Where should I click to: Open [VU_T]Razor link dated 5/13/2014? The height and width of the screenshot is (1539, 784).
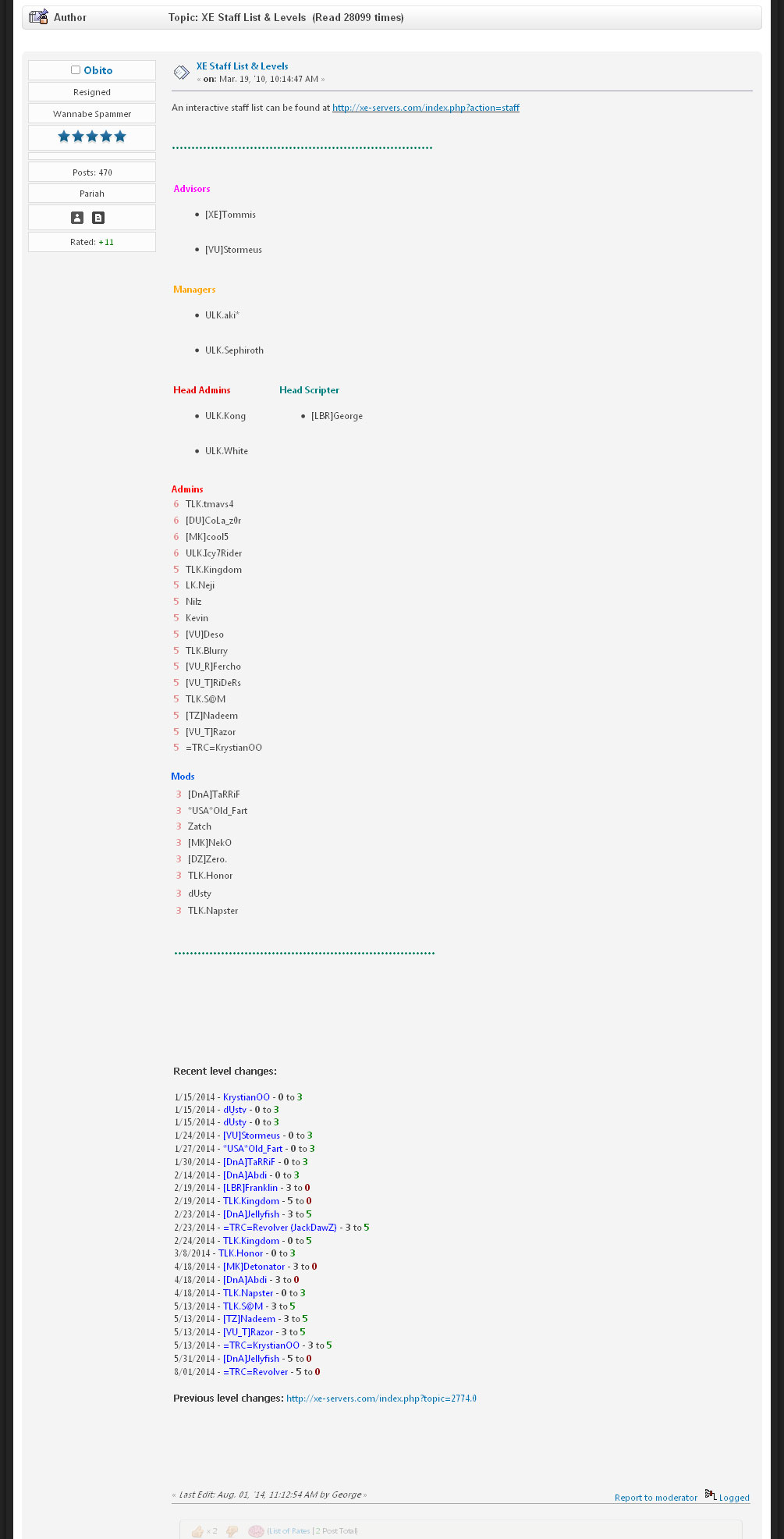pos(248,1332)
